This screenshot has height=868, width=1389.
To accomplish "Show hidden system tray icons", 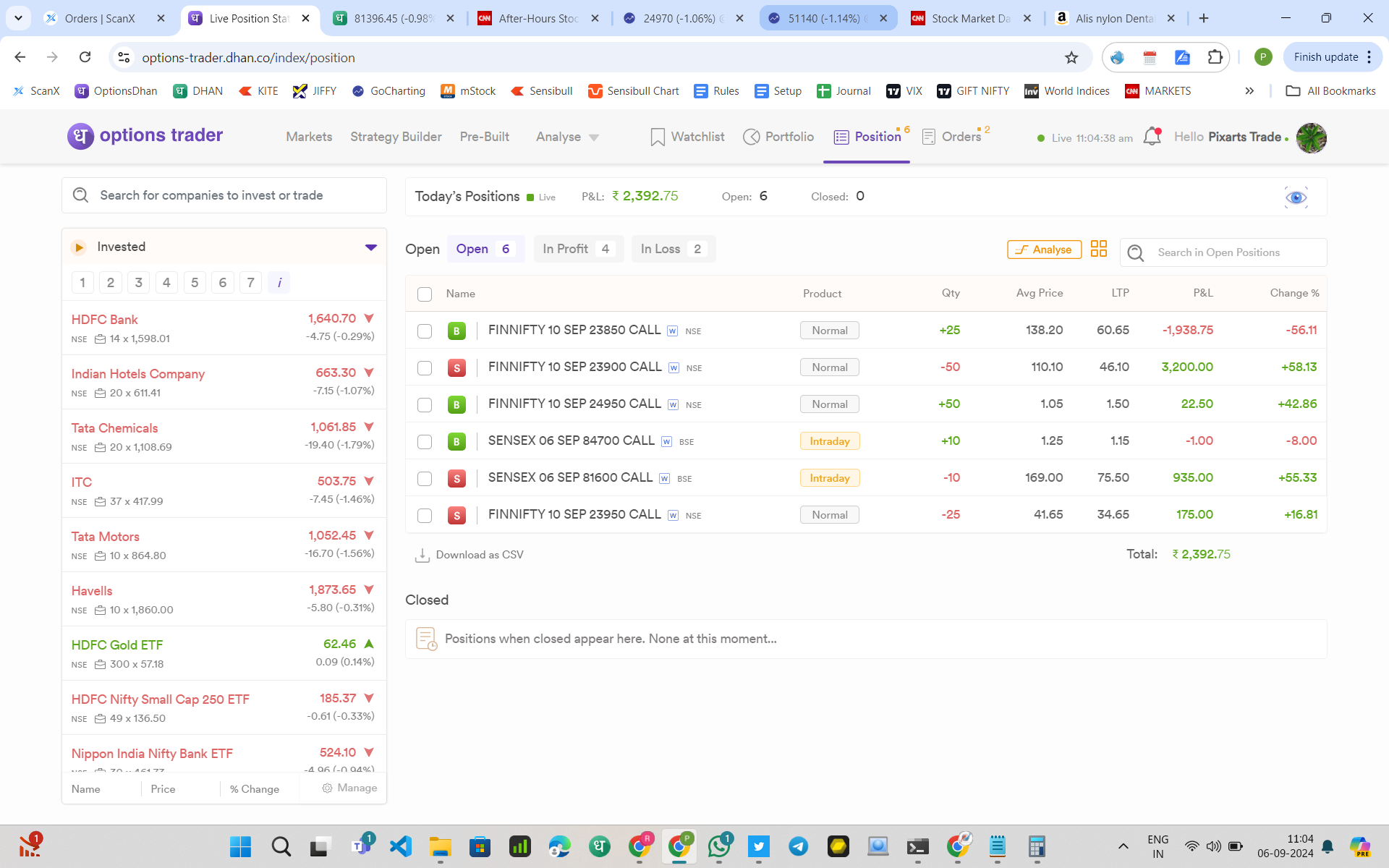I will click(1123, 846).
